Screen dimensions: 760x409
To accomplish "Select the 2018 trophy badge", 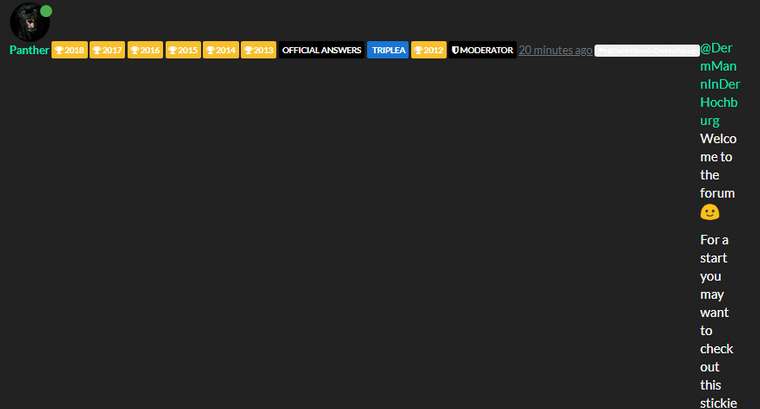I will coord(69,50).
